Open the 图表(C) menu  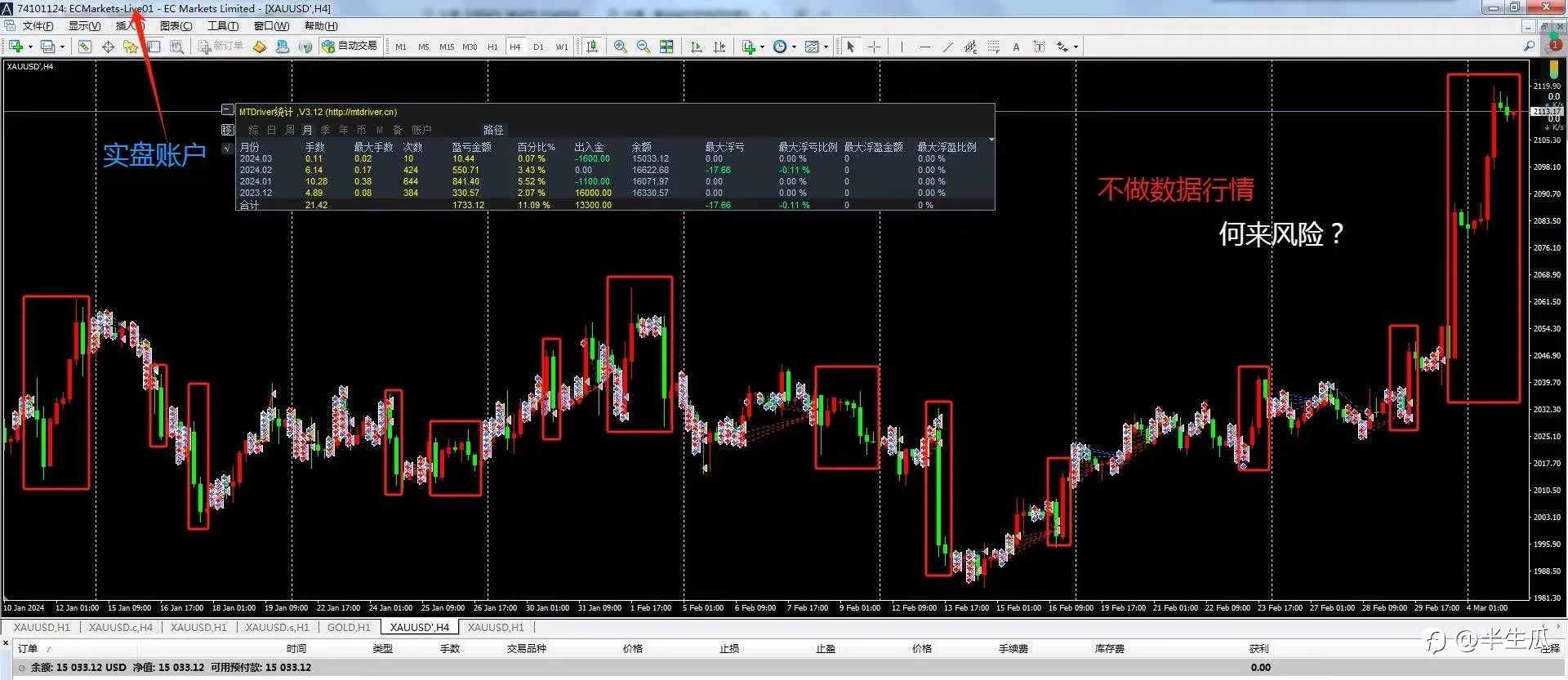click(176, 26)
